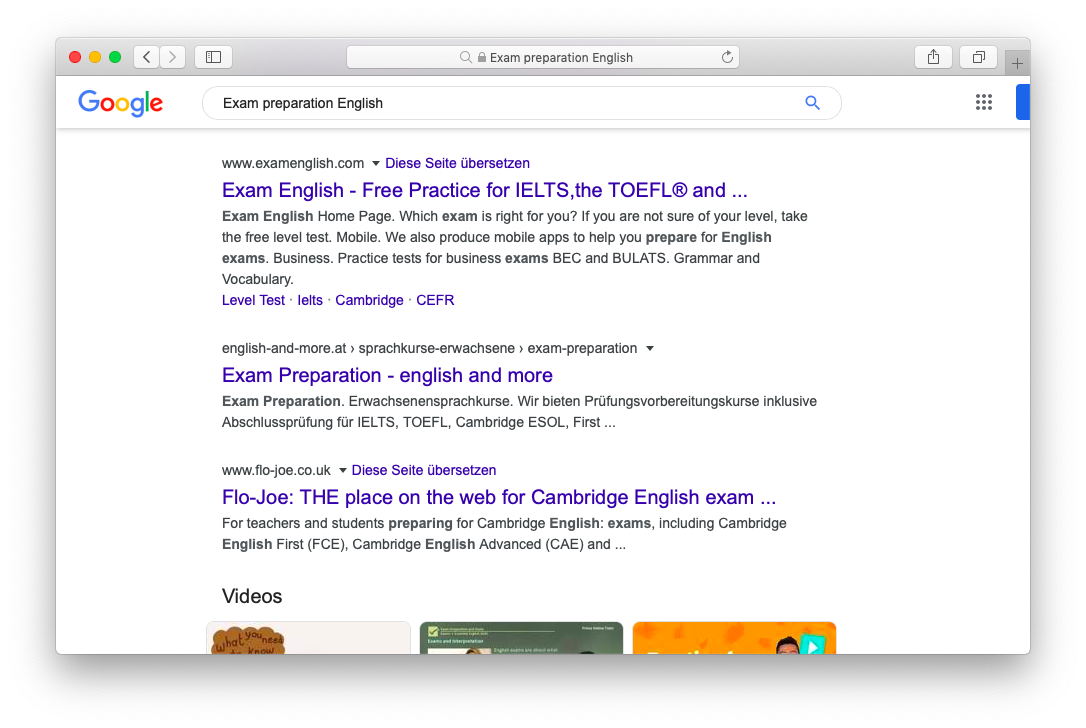The height and width of the screenshot is (728, 1086).
Task: Click the www.flo-joe.co.uk URL text
Action: pos(276,470)
